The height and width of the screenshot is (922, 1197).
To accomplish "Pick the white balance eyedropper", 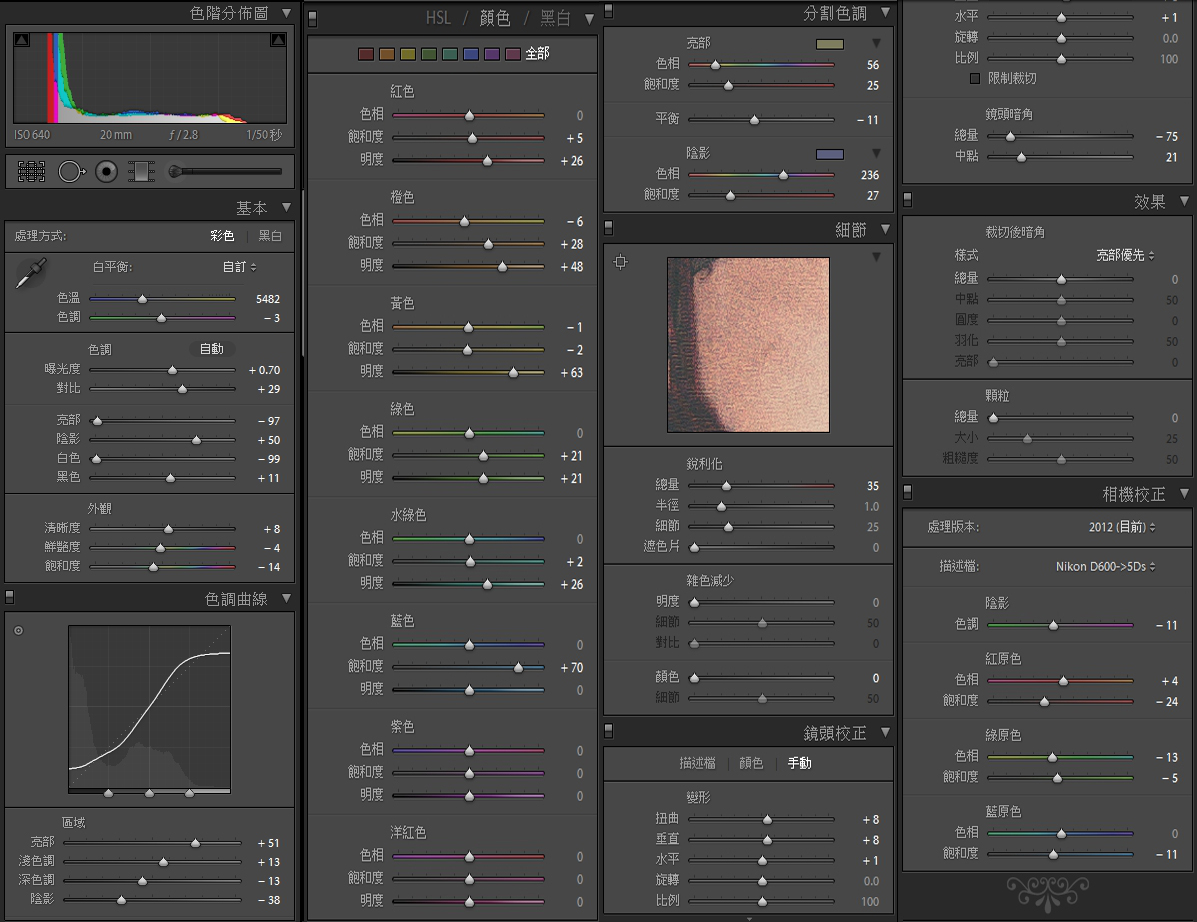I will tap(31, 273).
